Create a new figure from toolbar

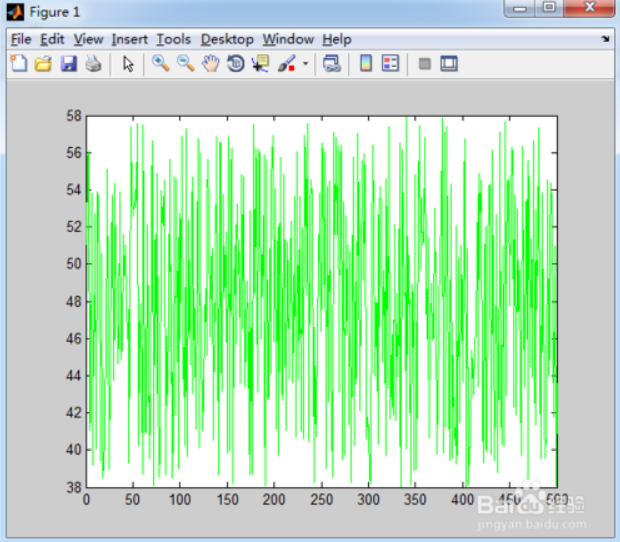(x=19, y=64)
